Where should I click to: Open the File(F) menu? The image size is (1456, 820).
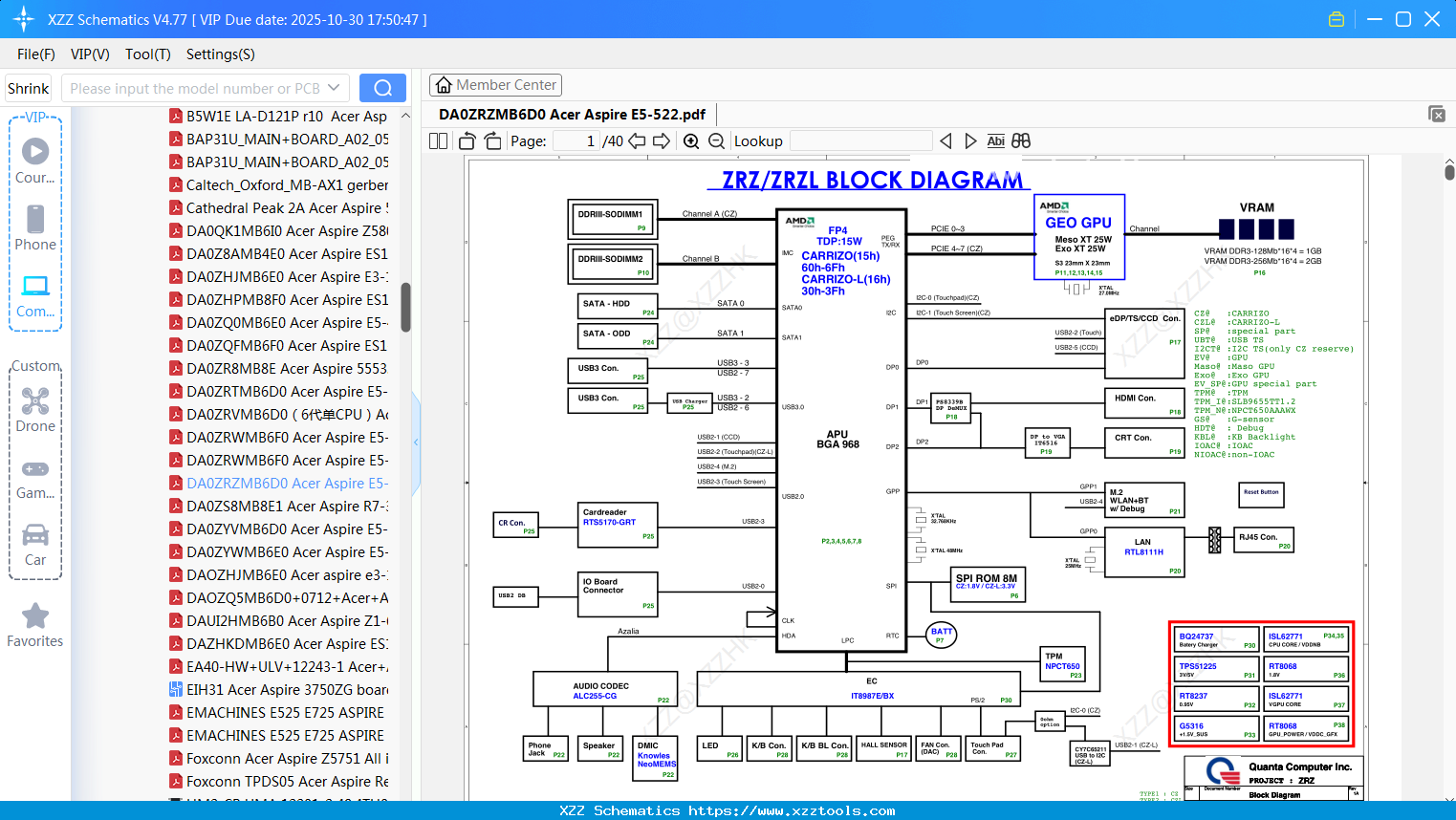(36, 54)
